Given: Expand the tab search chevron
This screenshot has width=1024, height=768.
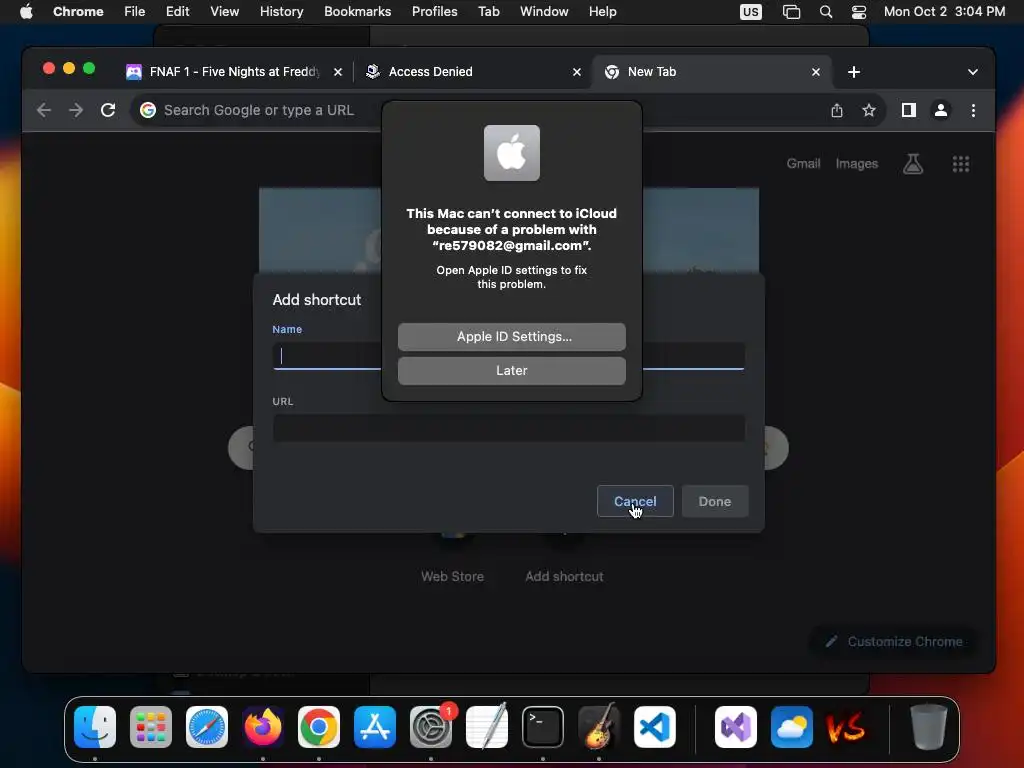Looking at the screenshot, I should pos(972,72).
